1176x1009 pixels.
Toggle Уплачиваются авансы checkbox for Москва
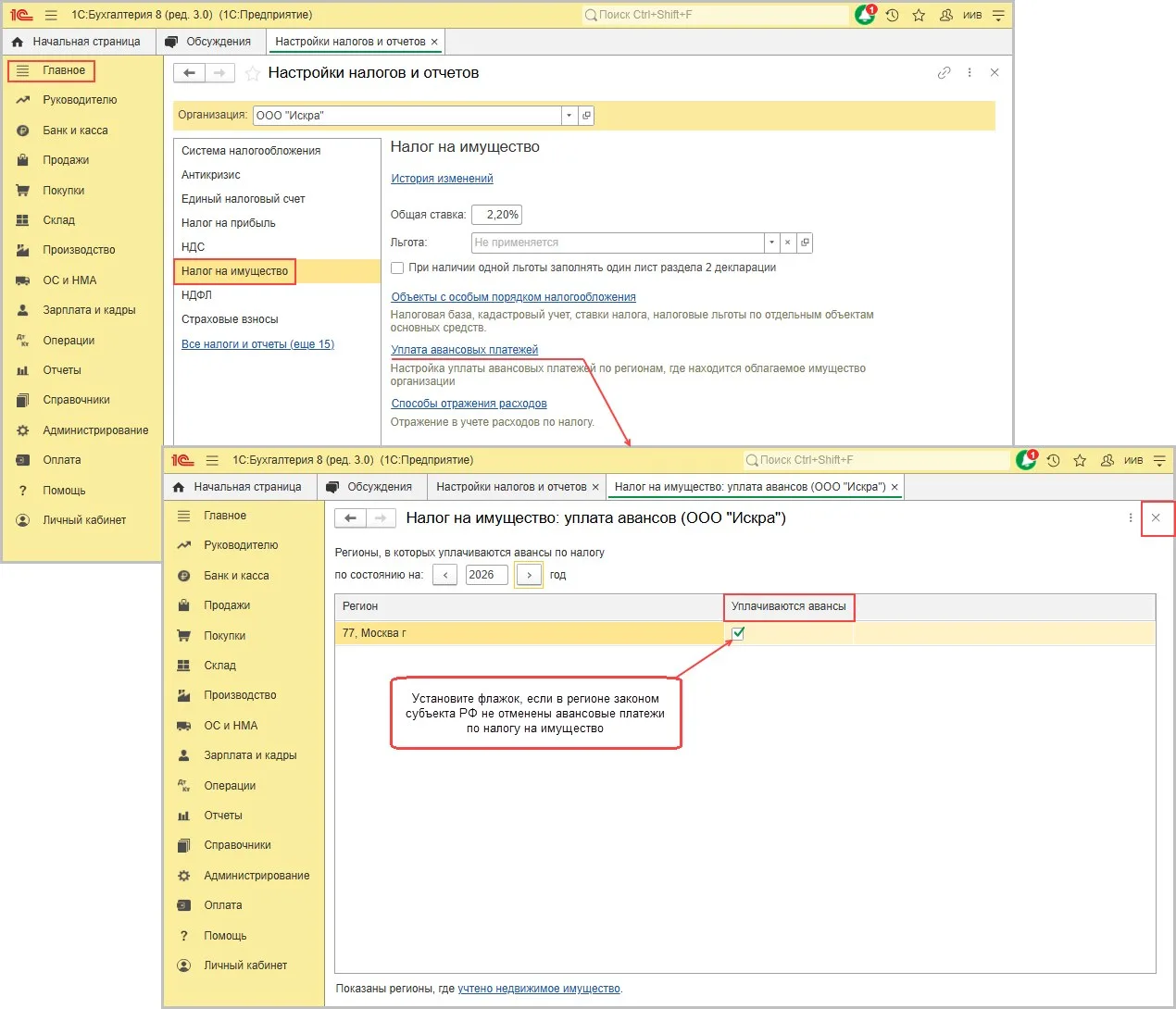coord(738,633)
